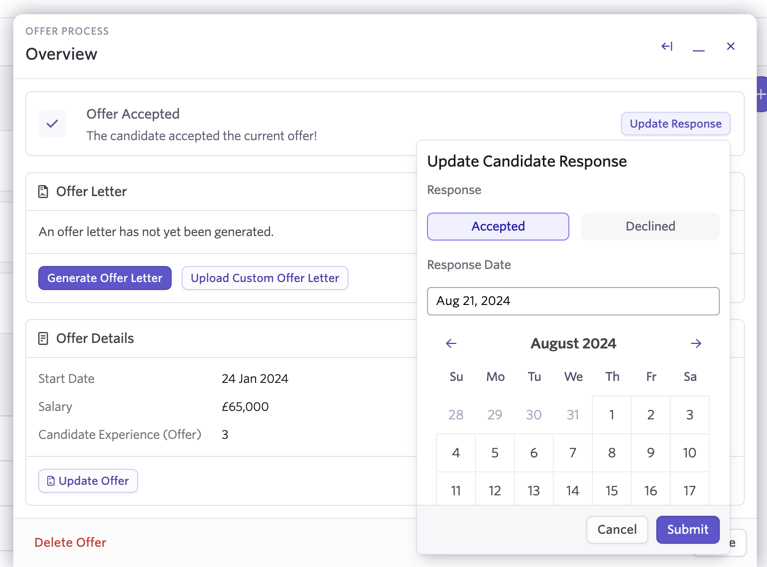Image resolution: width=767 pixels, height=567 pixels.
Task: Choose August 14 as response date
Action: point(573,490)
